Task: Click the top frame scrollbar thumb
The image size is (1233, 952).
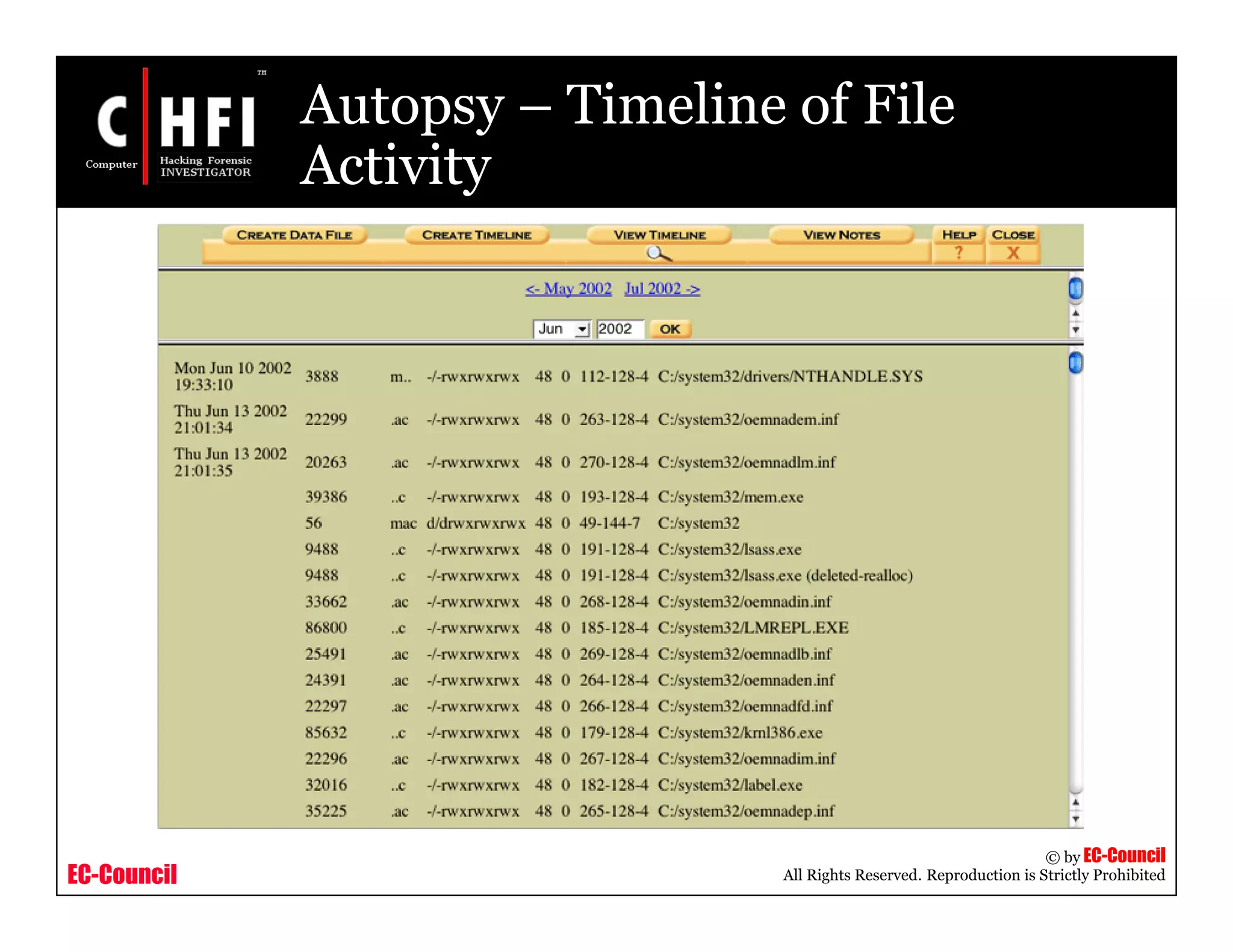Action: pyautogui.click(x=1075, y=289)
